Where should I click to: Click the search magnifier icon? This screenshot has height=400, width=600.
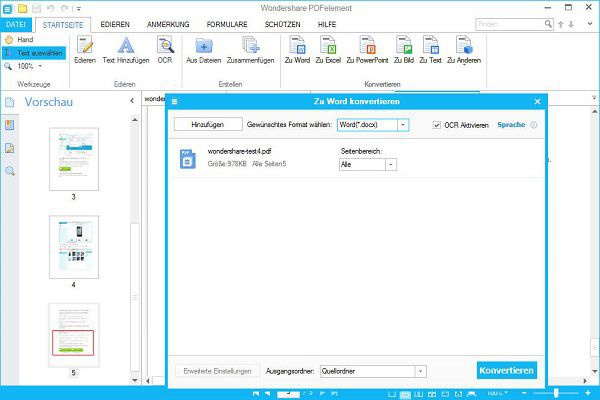tap(548, 24)
